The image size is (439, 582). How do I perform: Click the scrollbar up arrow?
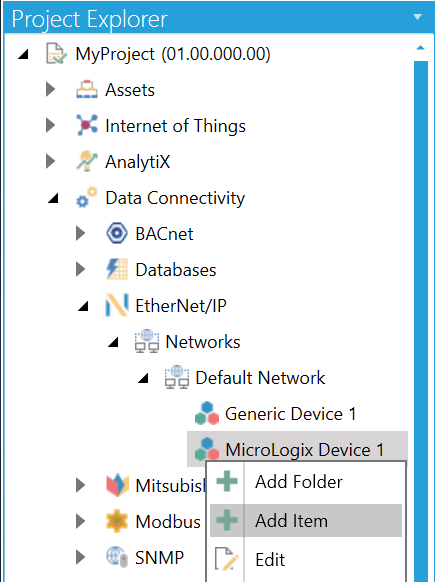[x=420, y=48]
